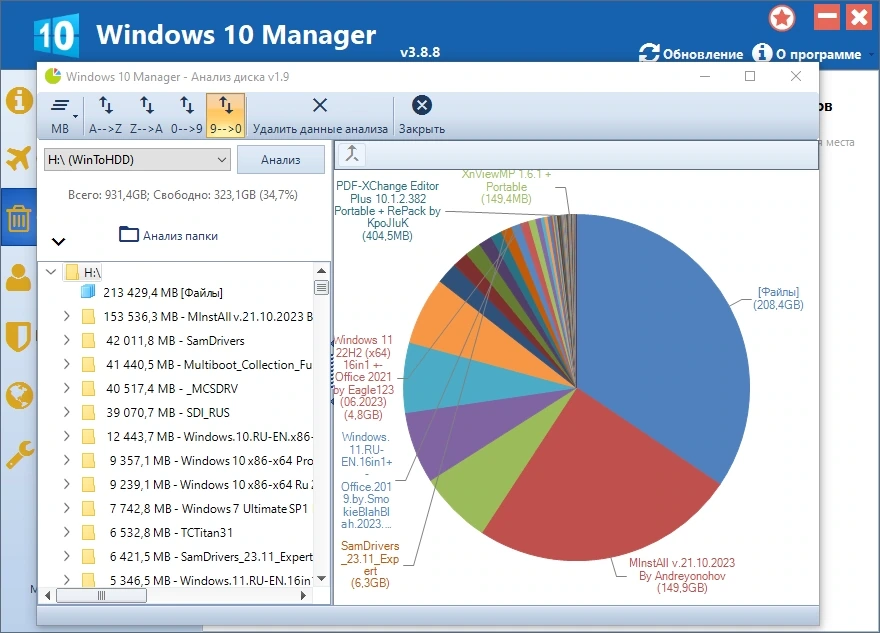The width and height of the screenshot is (880, 633).
Task: Select the Windows 7 Ultimate SP1 folder
Action: (x=209, y=508)
